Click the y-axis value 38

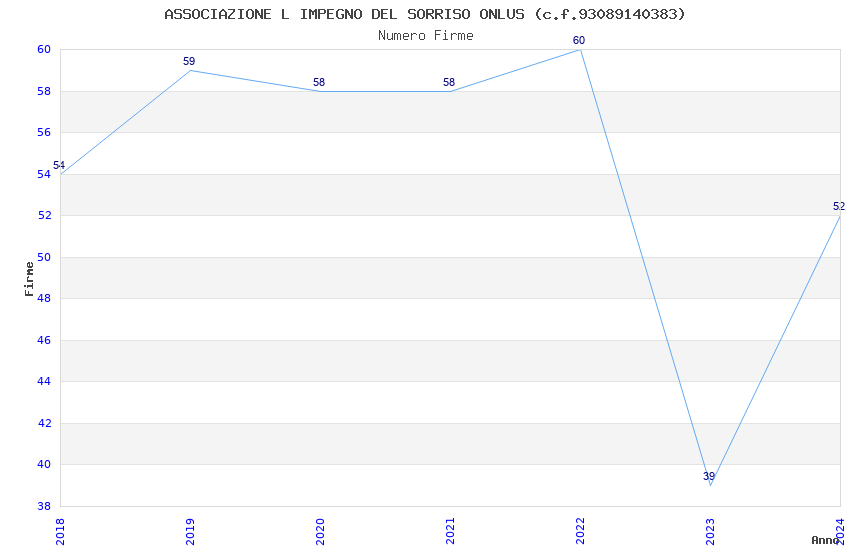44,506
